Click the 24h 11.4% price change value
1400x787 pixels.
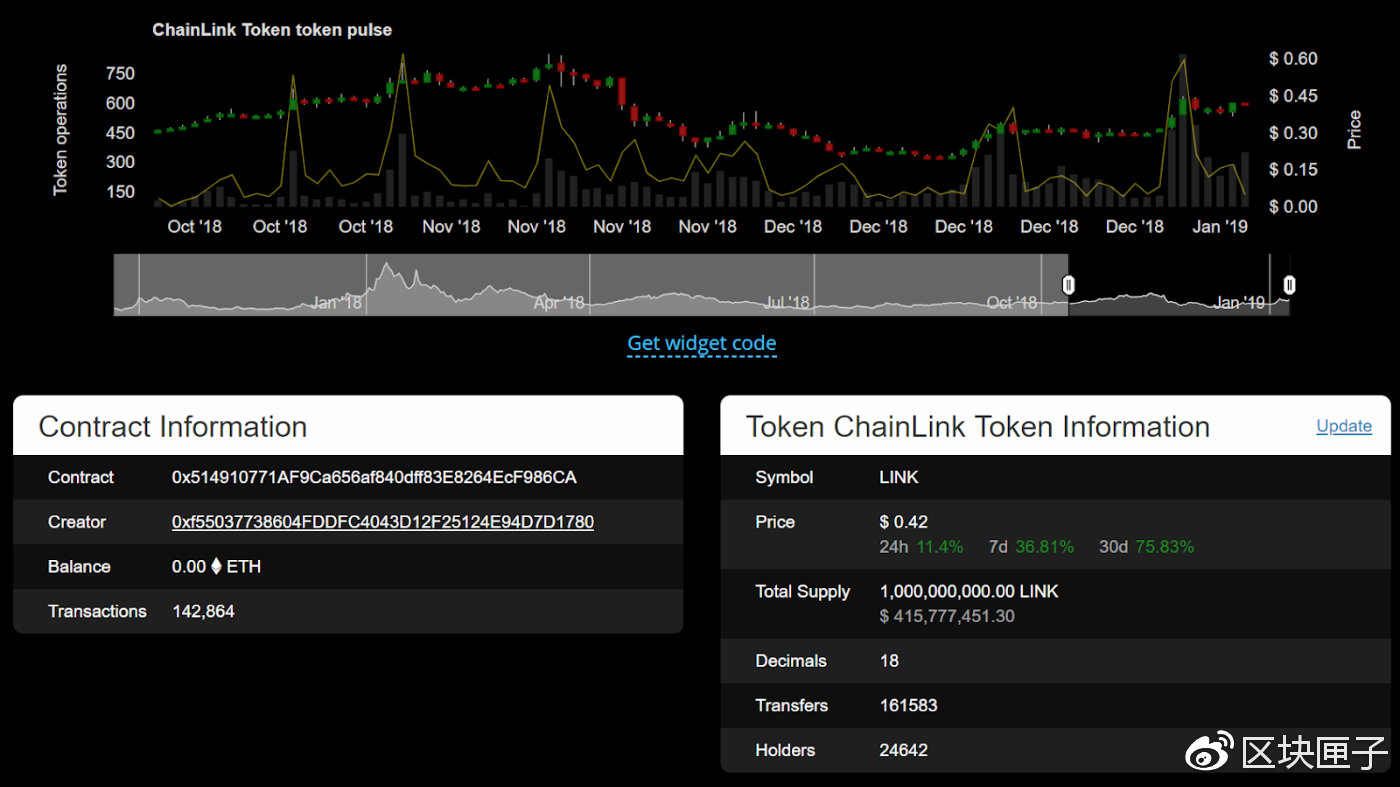(921, 547)
